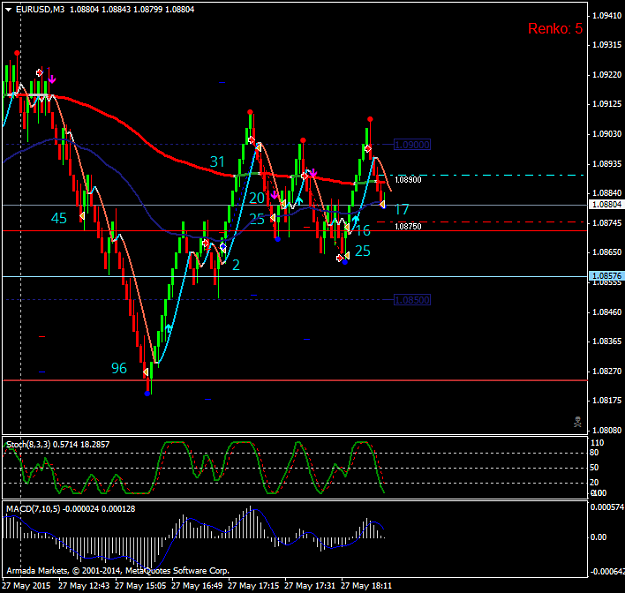This screenshot has width=625, height=593.
Task: Select the 27 May 18:11 time label
Action: click(366, 586)
